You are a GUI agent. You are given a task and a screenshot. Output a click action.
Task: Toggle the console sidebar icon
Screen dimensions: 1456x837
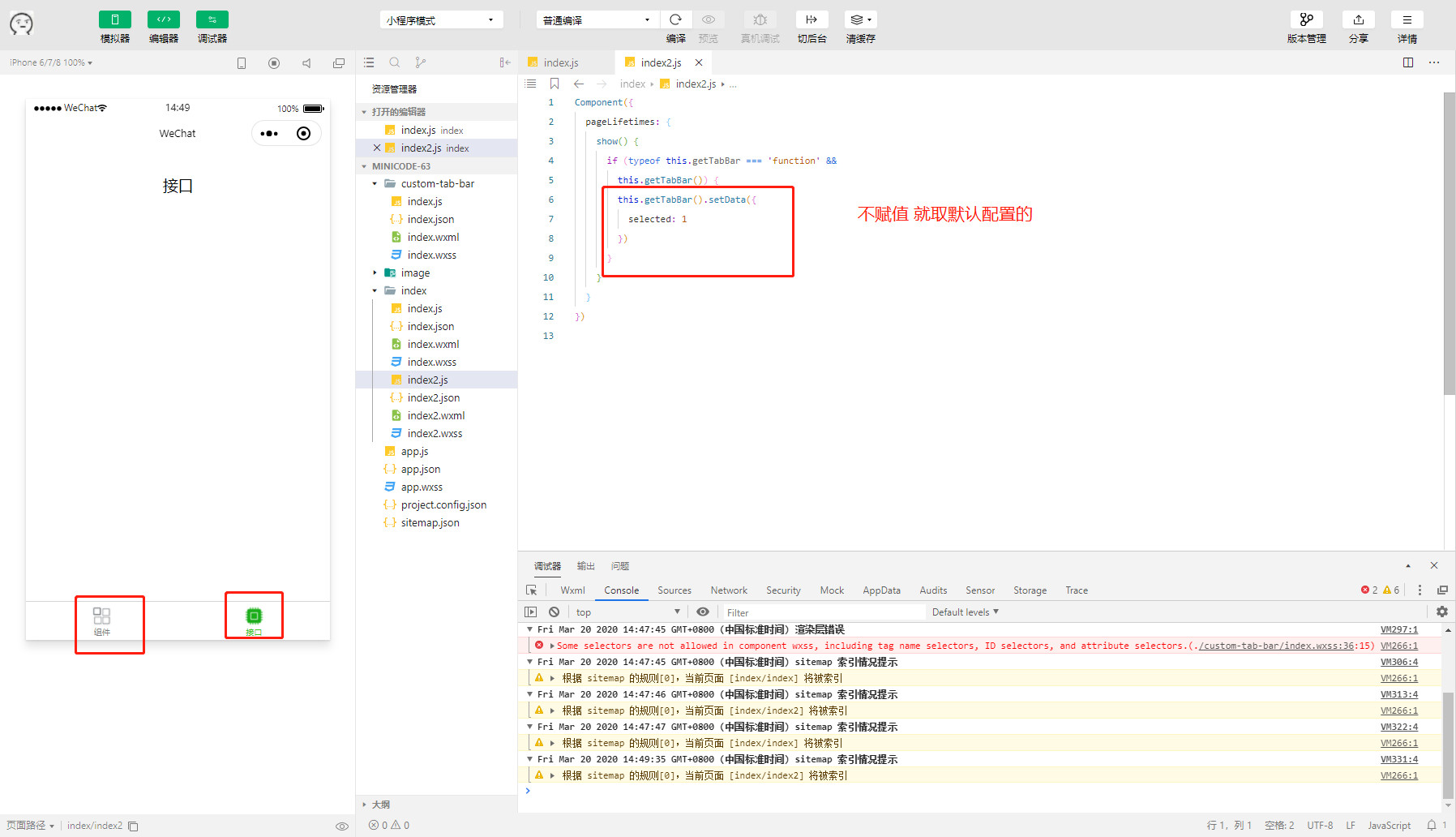pyautogui.click(x=531, y=612)
